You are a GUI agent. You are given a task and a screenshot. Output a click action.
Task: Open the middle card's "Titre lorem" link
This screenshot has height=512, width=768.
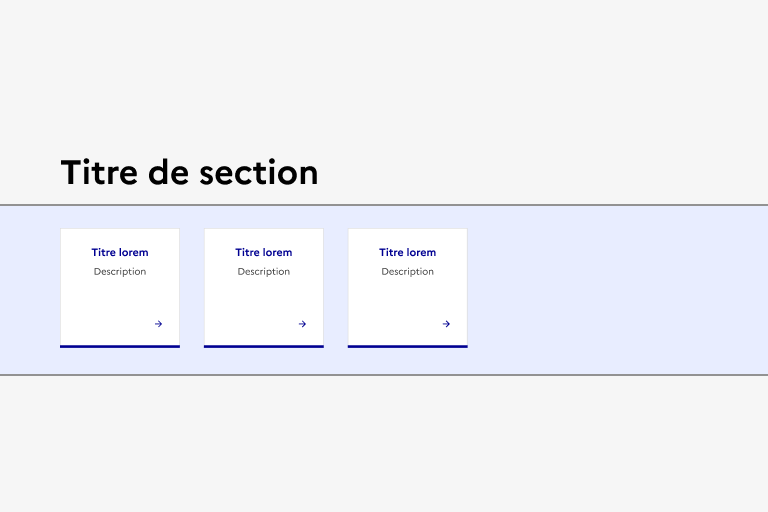[x=264, y=253]
